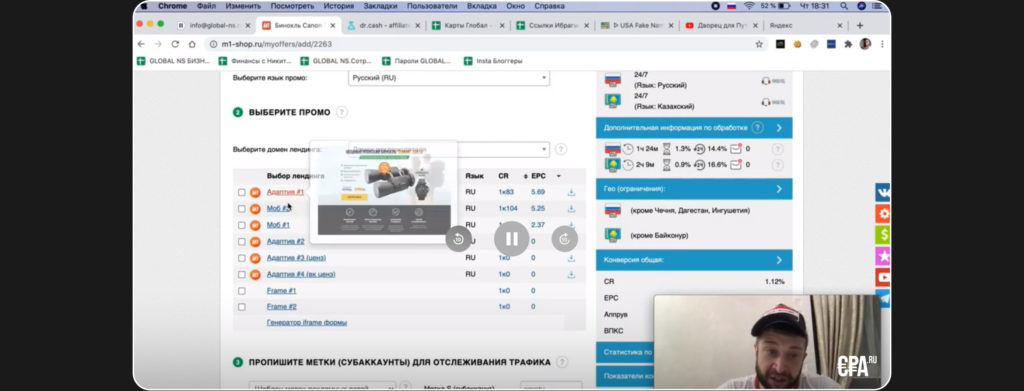This screenshot has height=391, width=1024.
Task: Open Chrome home page button
Action: click(x=192, y=44)
